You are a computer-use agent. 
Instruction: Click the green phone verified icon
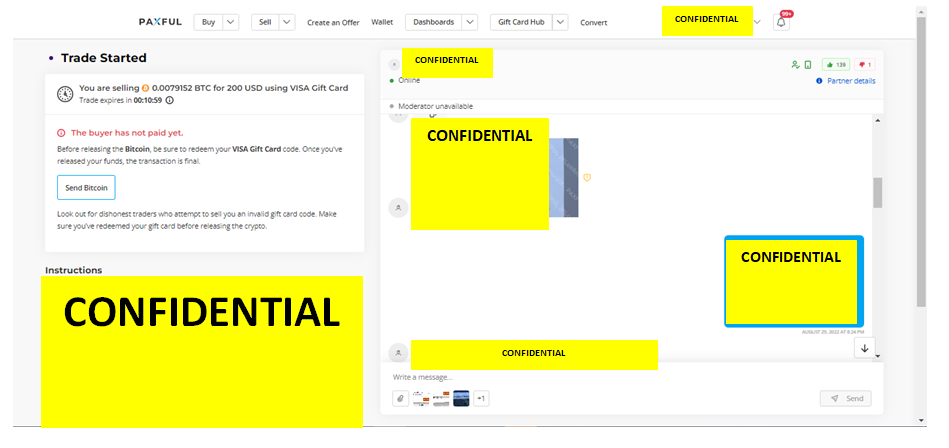click(x=808, y=65)
